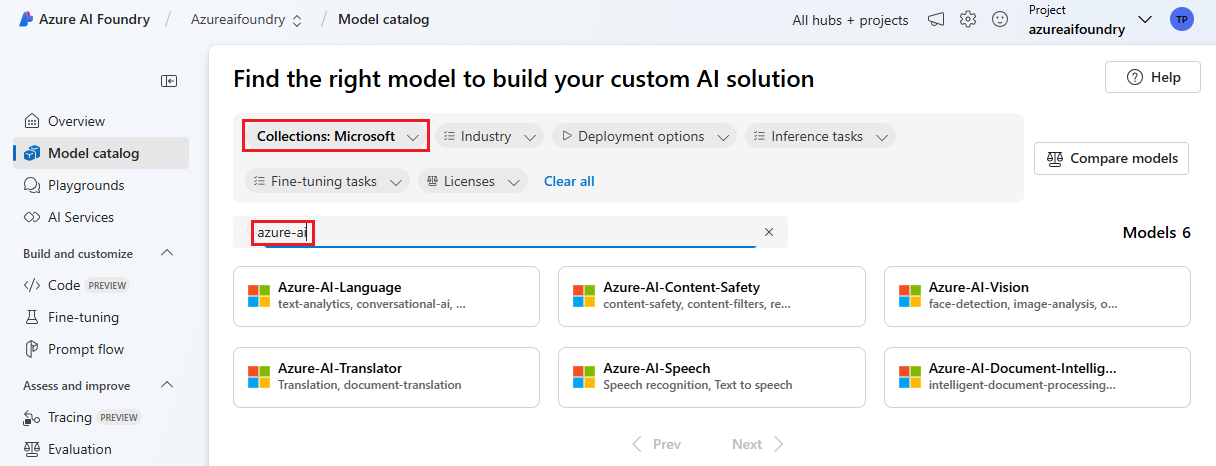Expand the Inference tasks filter
This screenshot has width=1216, height=466.
tap(820, 136)
